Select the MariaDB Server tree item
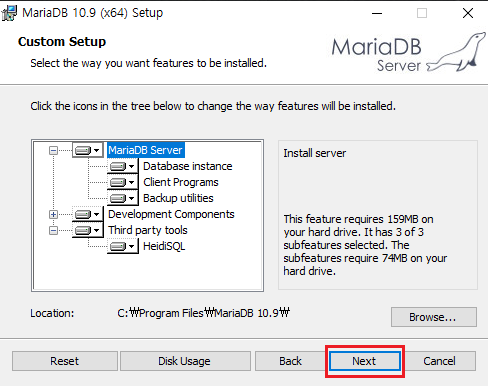The width and height of the screenshot is (488, 386). (x=146, y=150)
